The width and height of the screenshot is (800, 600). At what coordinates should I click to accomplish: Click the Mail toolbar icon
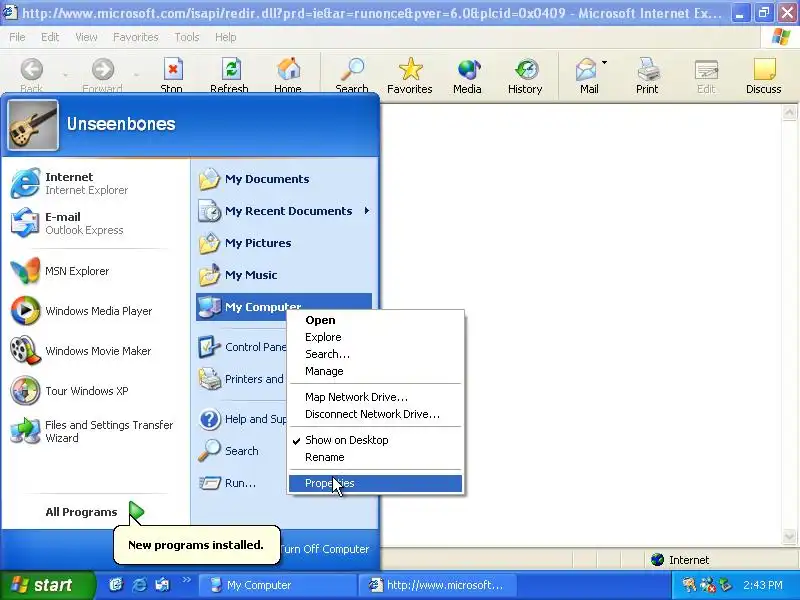pyautogui.click(x=586, y=70)
